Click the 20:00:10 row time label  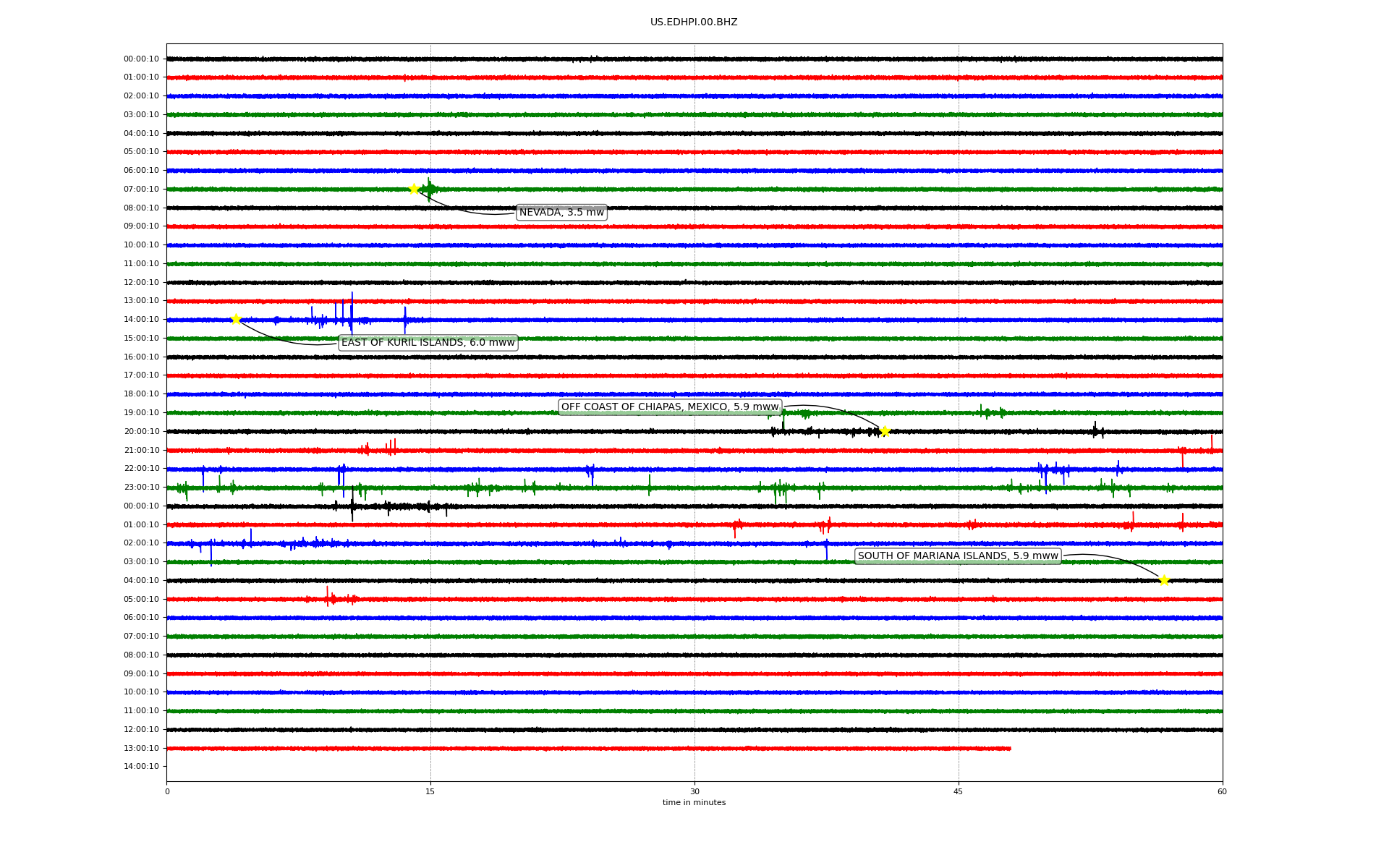(x=141, y=432)
